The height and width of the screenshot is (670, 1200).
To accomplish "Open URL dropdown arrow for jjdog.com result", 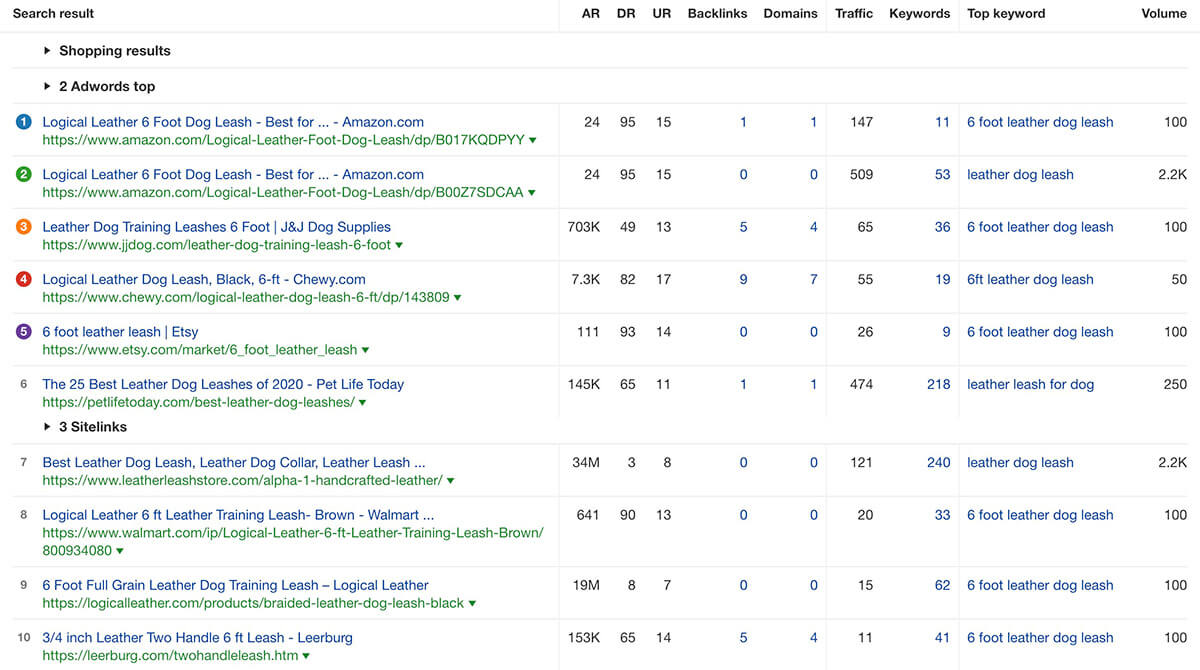I will [400, 246].
